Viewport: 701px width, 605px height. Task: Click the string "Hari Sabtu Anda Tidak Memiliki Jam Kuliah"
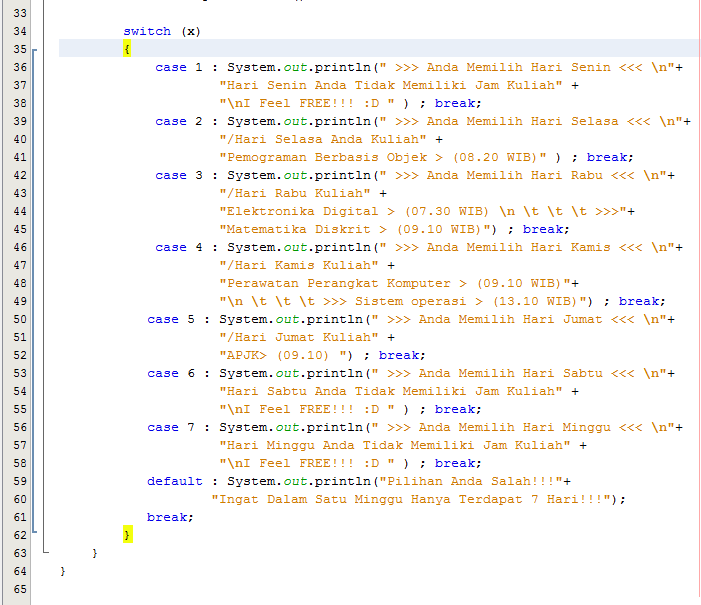[x=391, y=392]
